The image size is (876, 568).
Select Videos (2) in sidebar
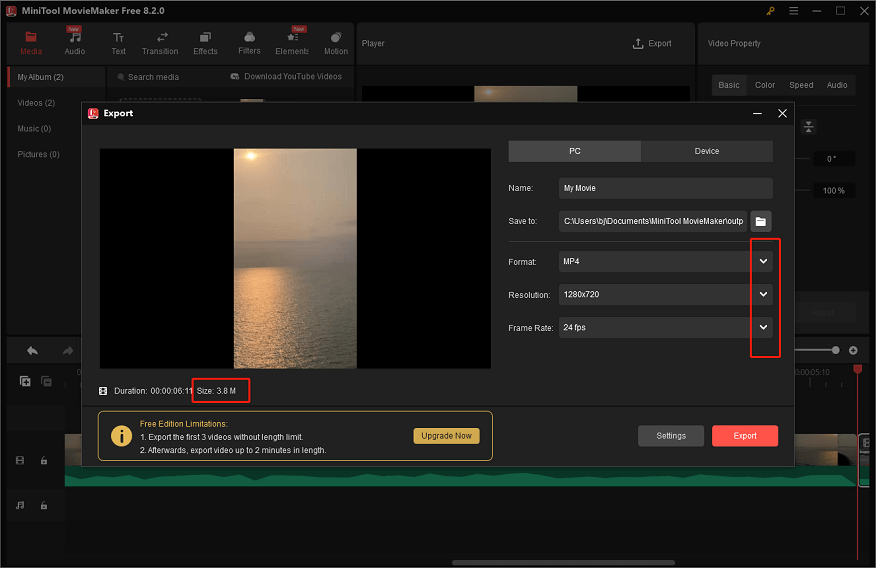coord(36,103)
